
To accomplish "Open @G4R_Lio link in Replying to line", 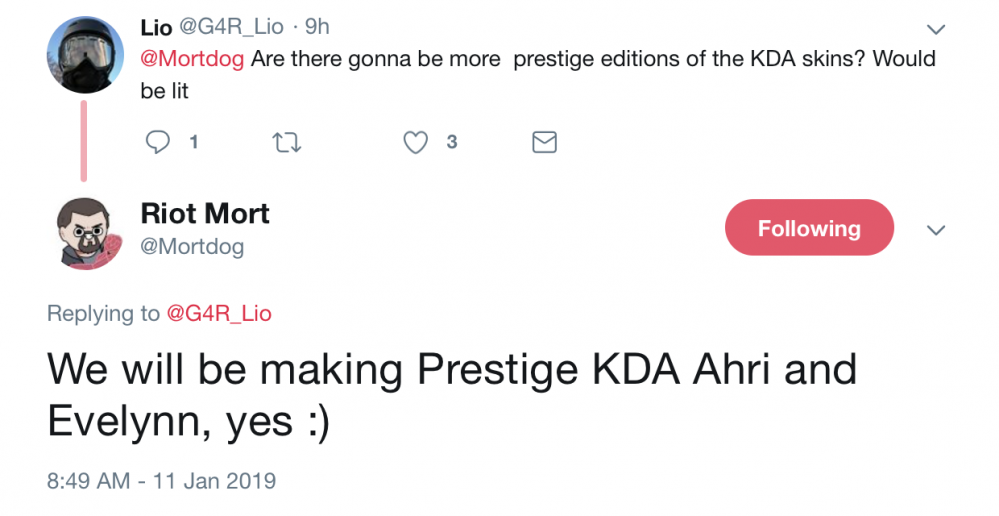I will click(219, 313).
